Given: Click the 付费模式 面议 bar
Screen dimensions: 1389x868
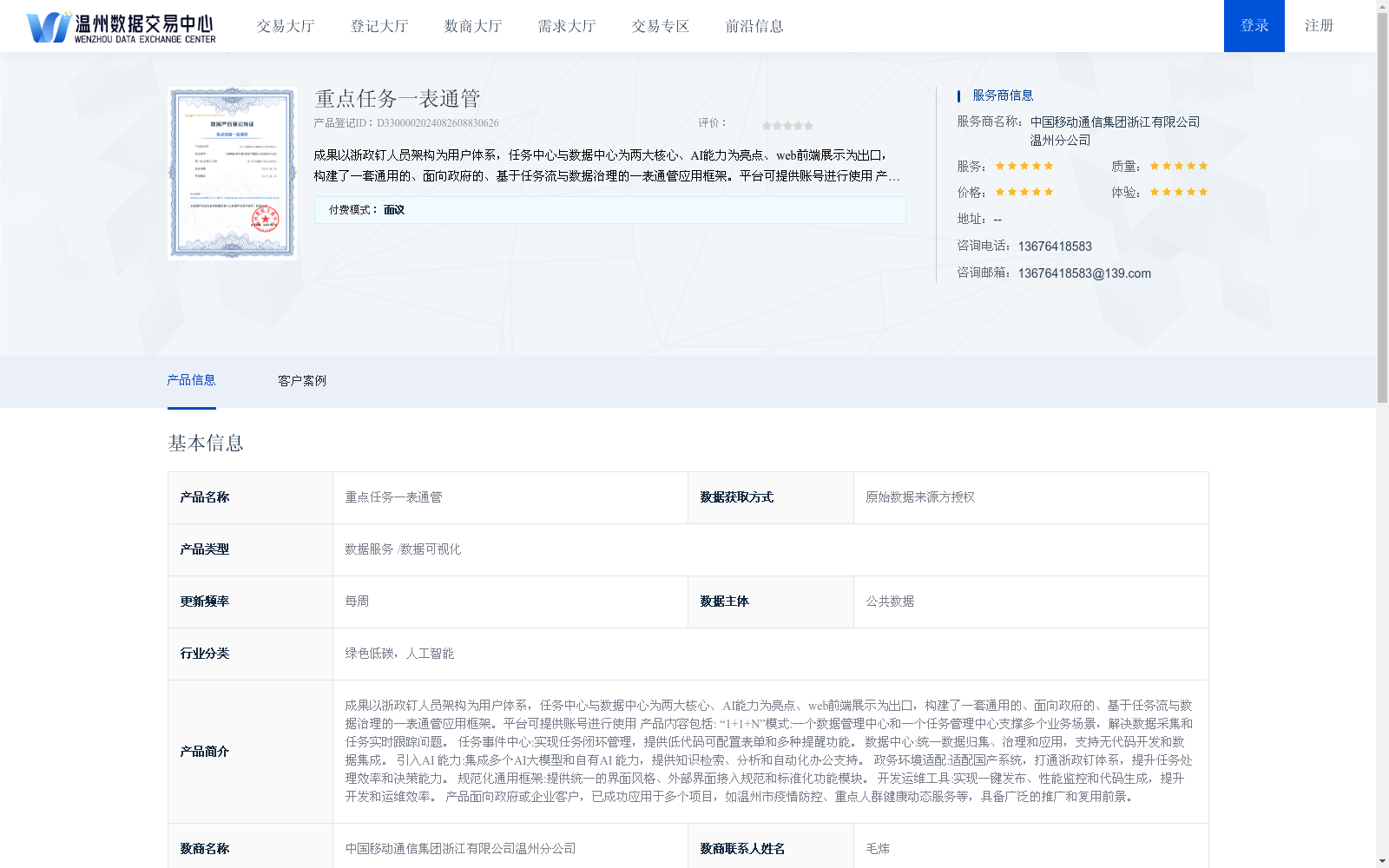Looking at the screenshot, I should (x=609, y=210).
